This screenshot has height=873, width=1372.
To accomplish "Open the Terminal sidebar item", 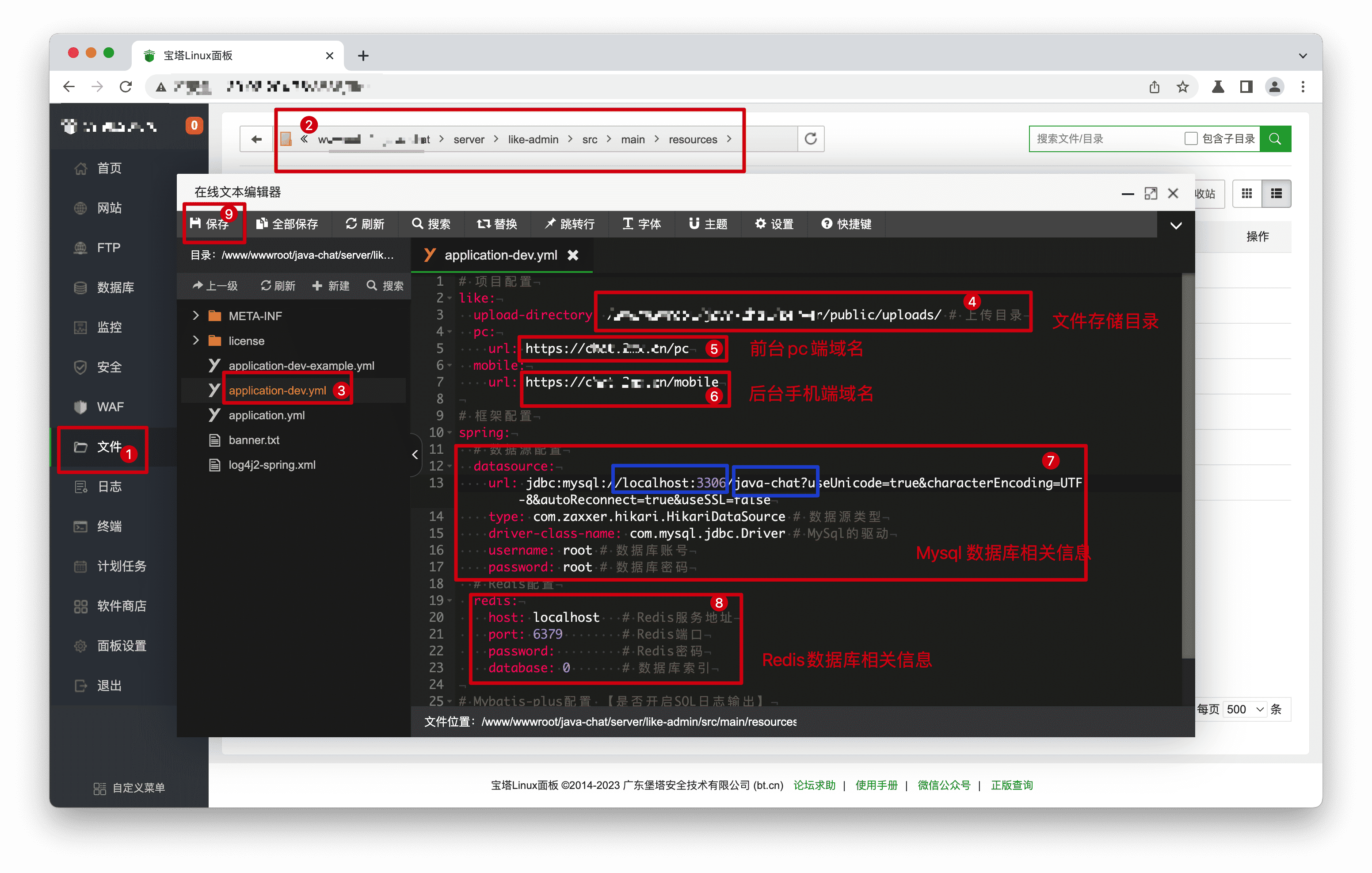I will [x=108, y=526].
